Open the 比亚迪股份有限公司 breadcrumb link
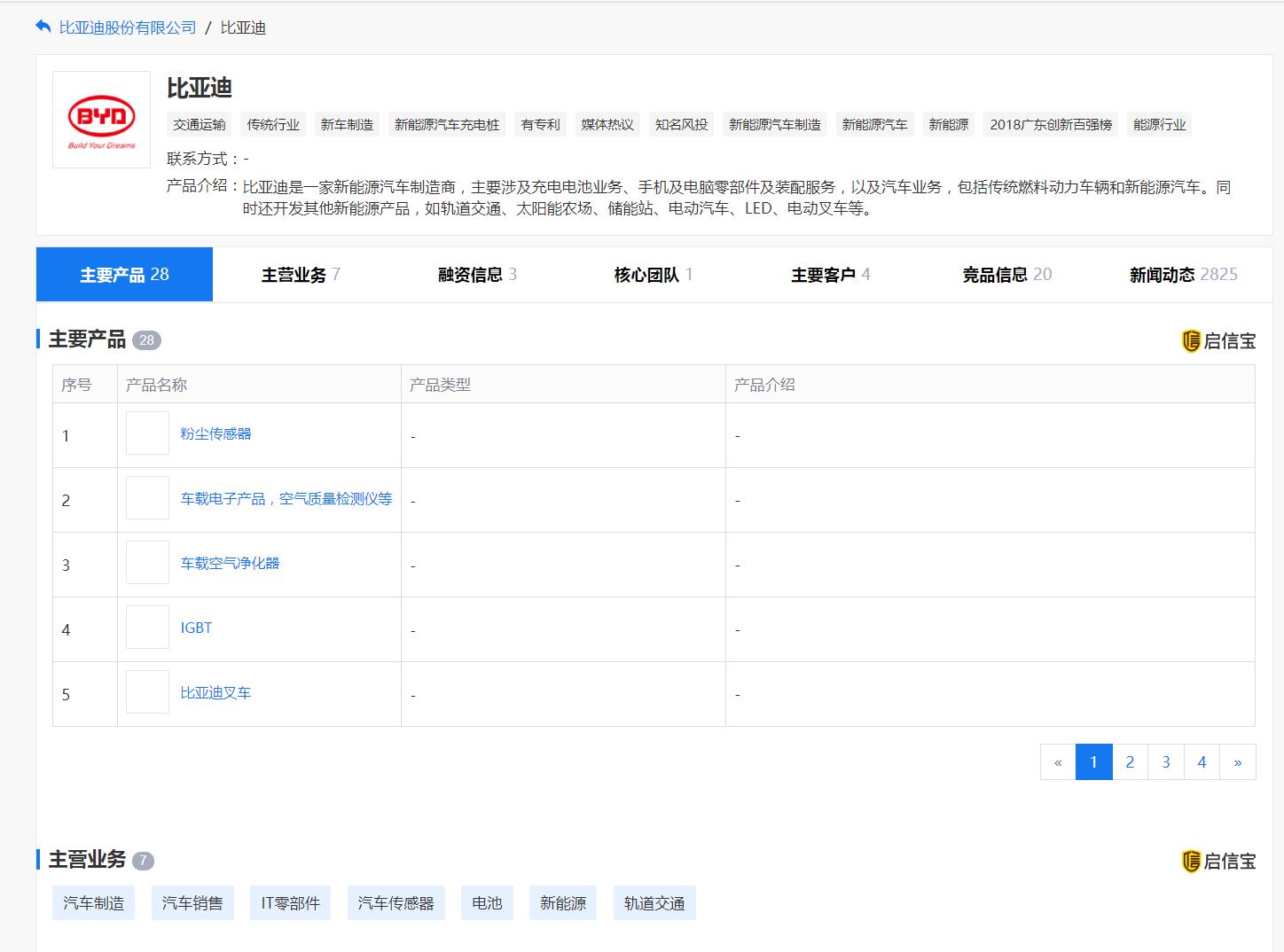Screen dimensions: 1284x952 [128, 27]
